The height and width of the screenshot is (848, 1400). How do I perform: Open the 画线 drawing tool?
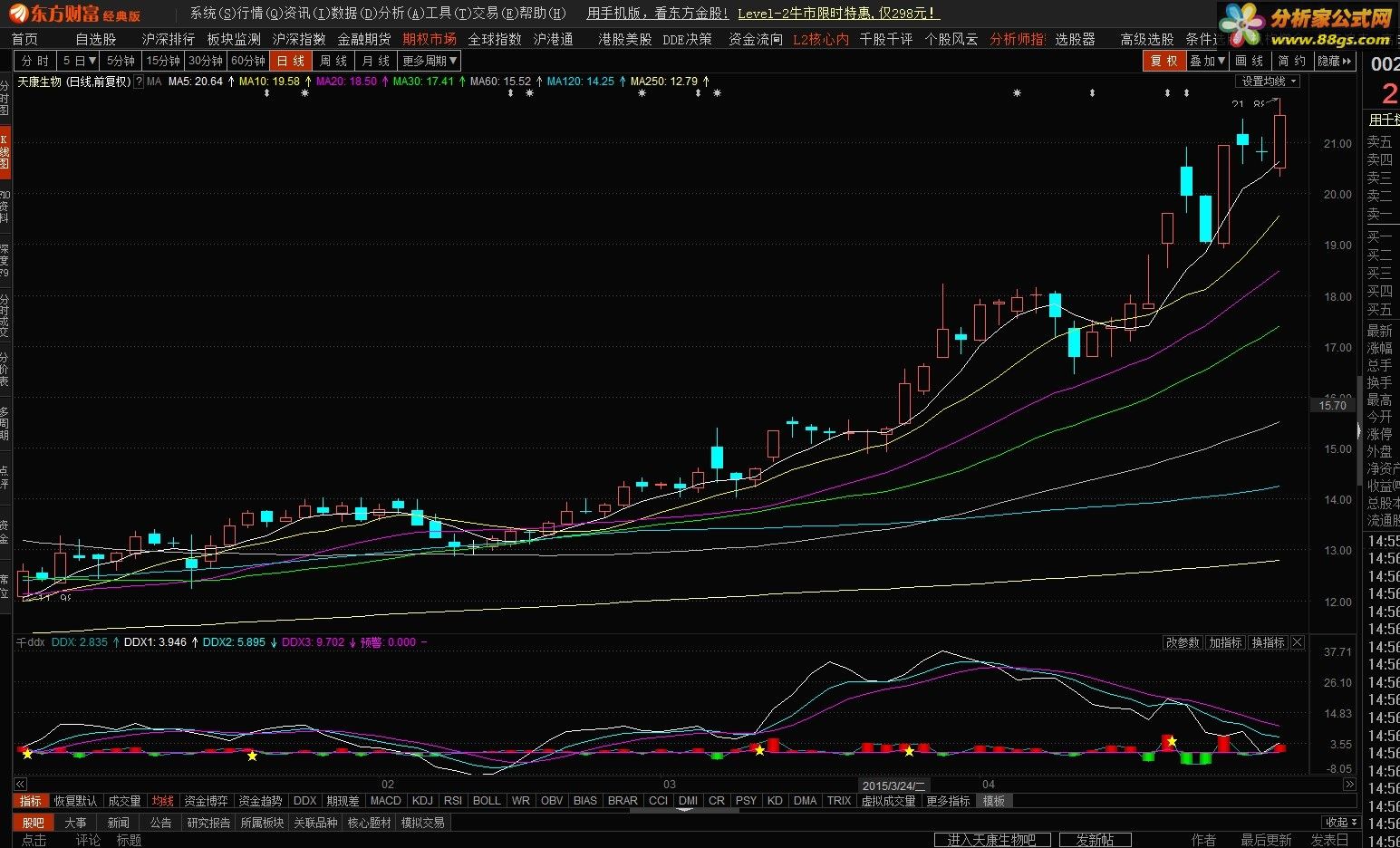pos(1250,61)
